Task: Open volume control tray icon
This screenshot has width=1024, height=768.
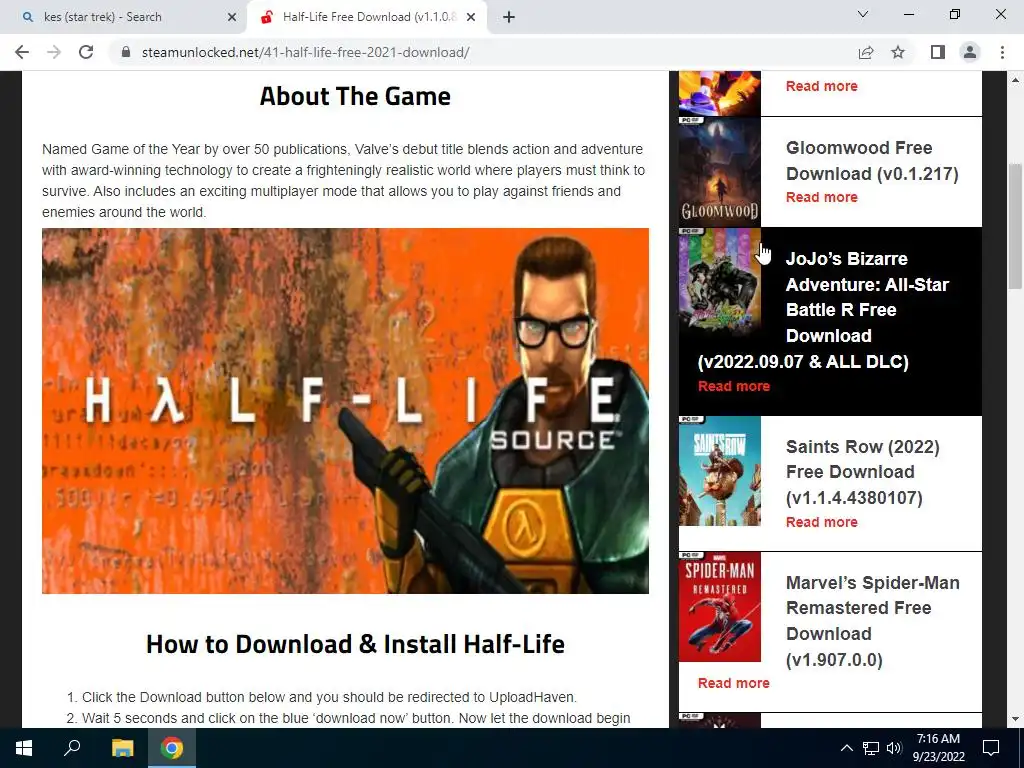Action: point(894,748)
